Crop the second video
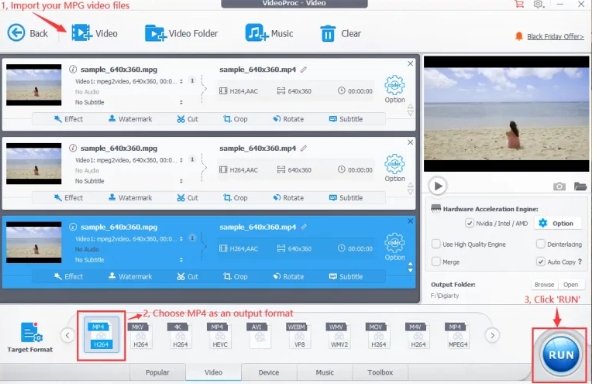The height and width of the screenshot is (384, 593). click(x=235, y=197)
